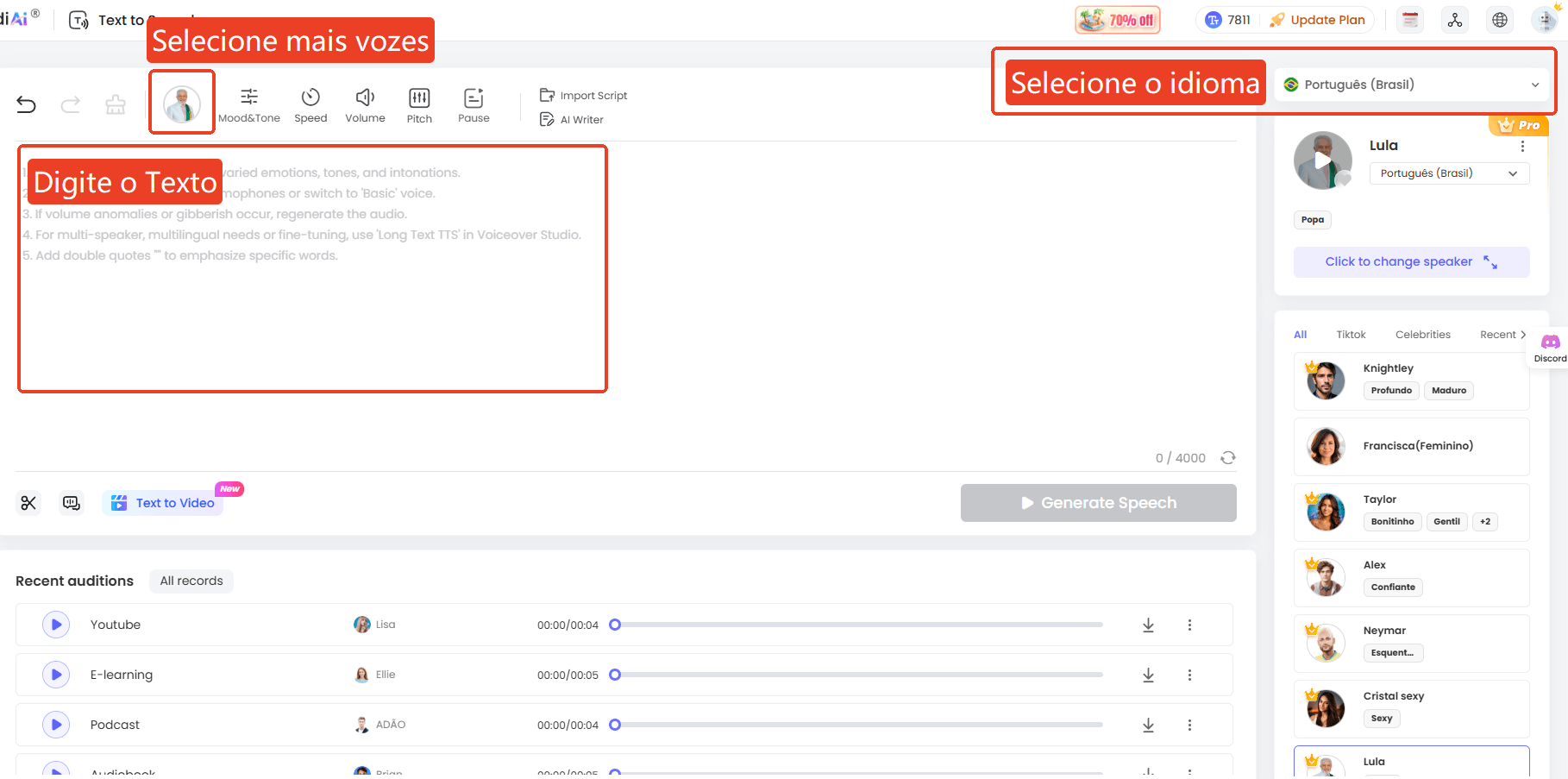Play the E-learning audition
Viewport: 1568px width, 779px height.
(56, 675)
